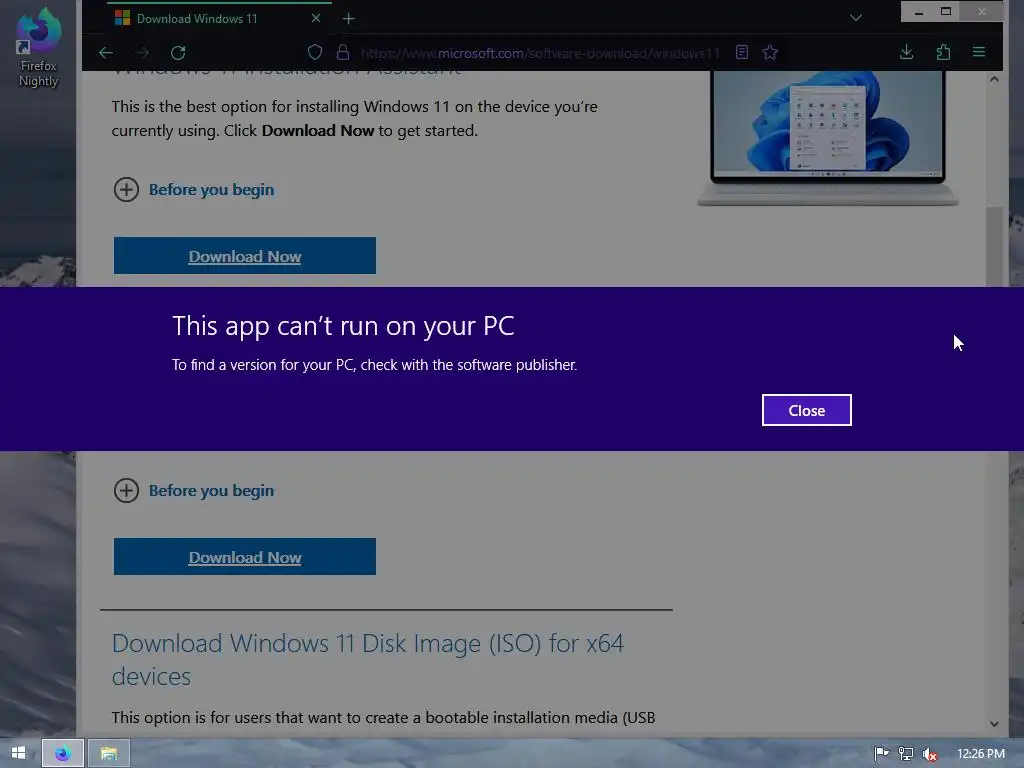The height and width of the screenshot is (768, 1024).
Task: Switch to Firefox Nightly taskbar button
Action: click(x=63, y=754)
